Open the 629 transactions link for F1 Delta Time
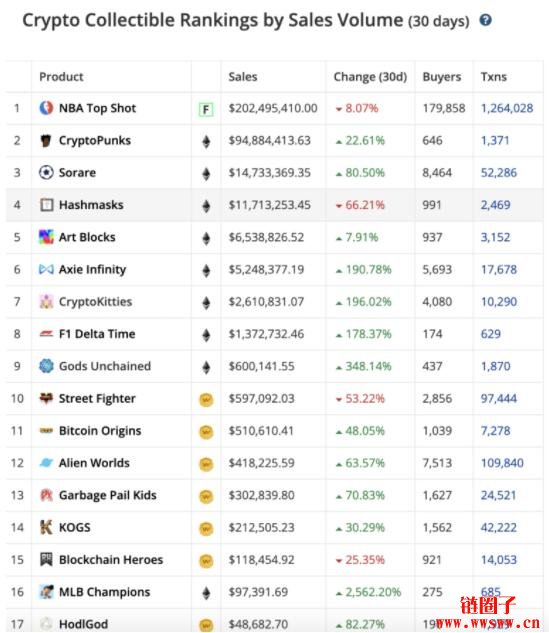The image size is (549, 633). 490,334
